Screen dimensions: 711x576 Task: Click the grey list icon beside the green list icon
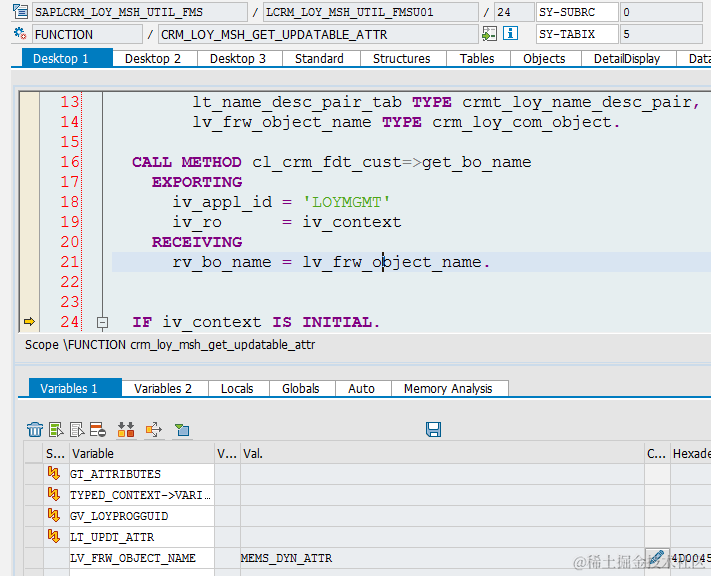coord(77,429)
